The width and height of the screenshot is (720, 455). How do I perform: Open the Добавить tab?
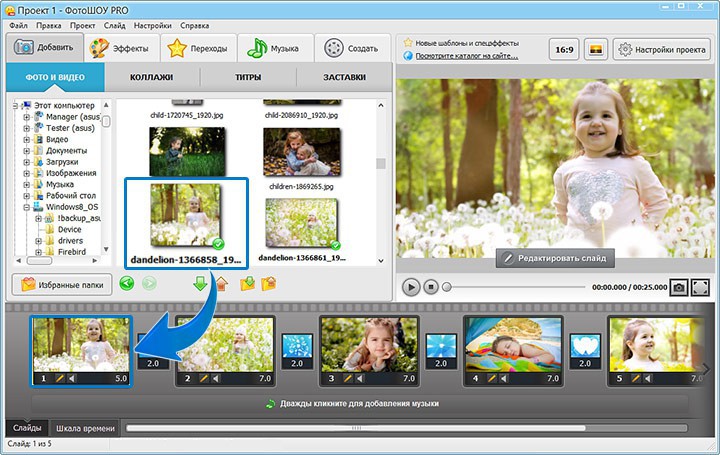point(45,47)
